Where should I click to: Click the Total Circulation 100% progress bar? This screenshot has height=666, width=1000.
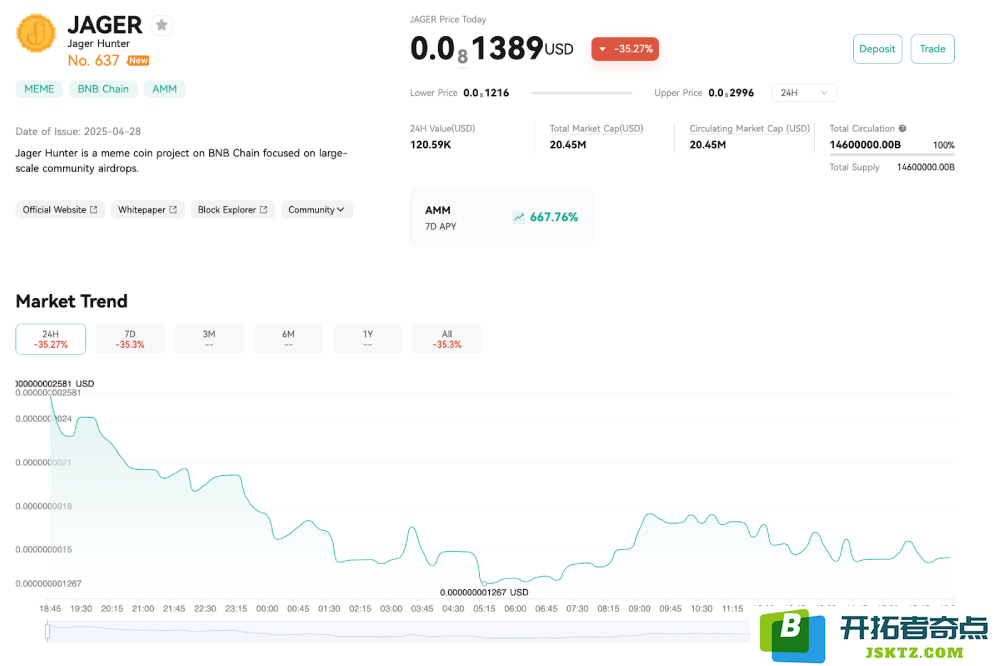pyautogui.click(x=892, y=154)
